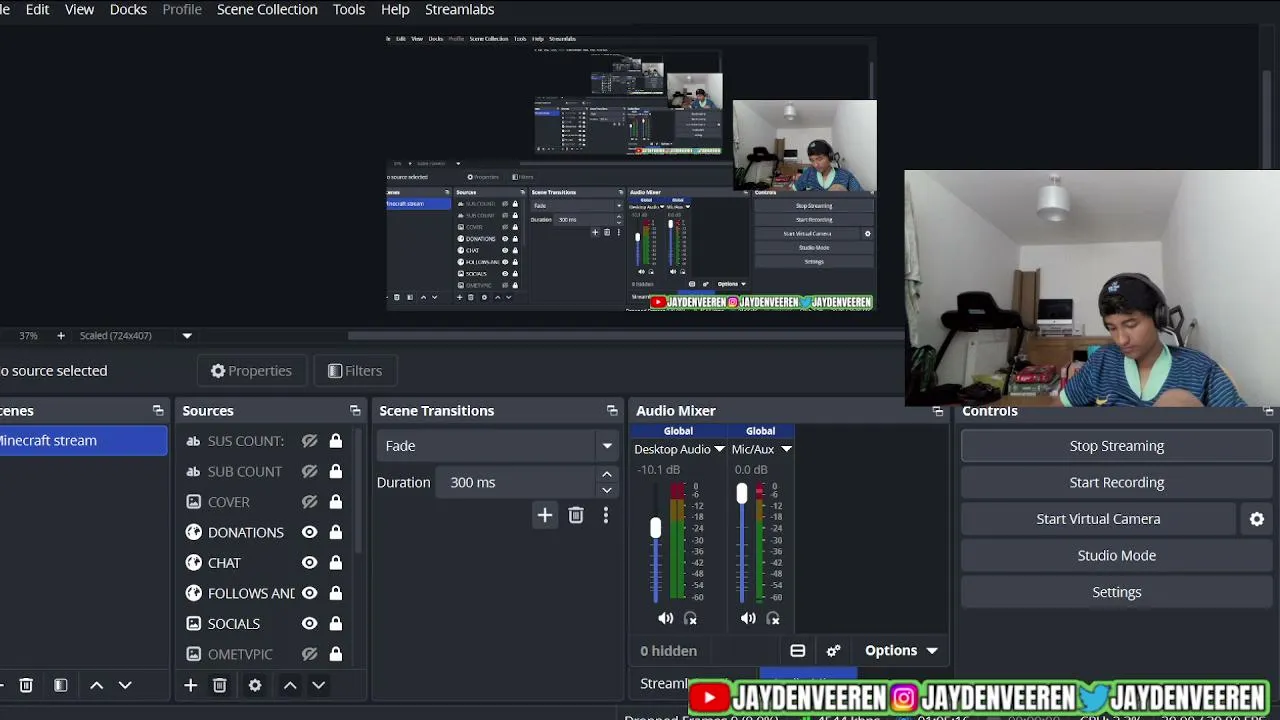Viewport: 1280px width, 720px height.
Task: Open audio mixer Options dropdown
Action: pos(902,651)
